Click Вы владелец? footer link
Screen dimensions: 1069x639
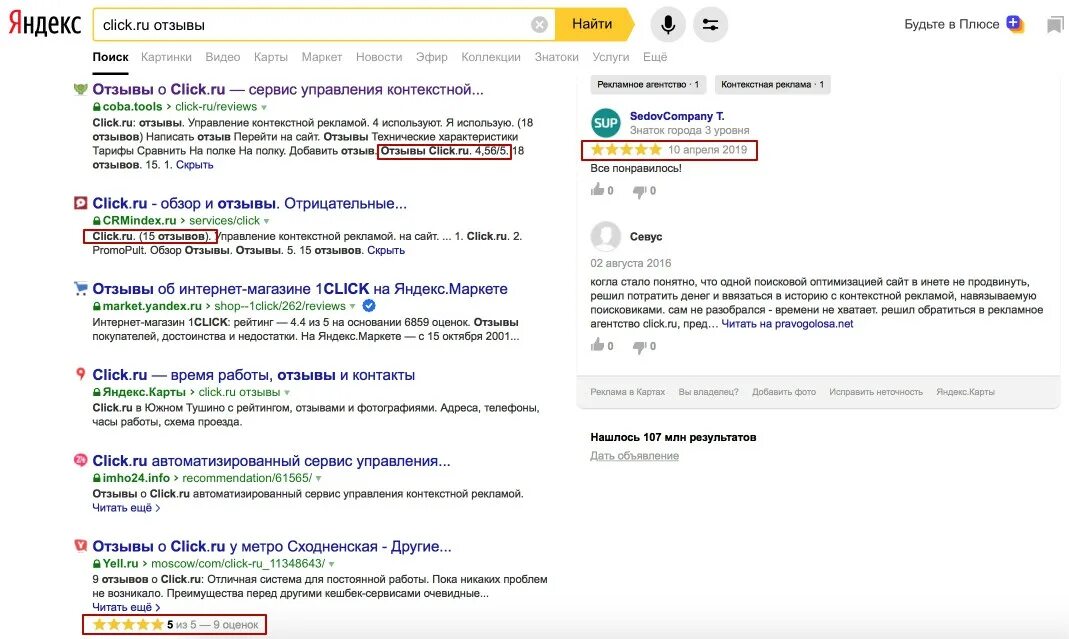(x=708, y=392)
